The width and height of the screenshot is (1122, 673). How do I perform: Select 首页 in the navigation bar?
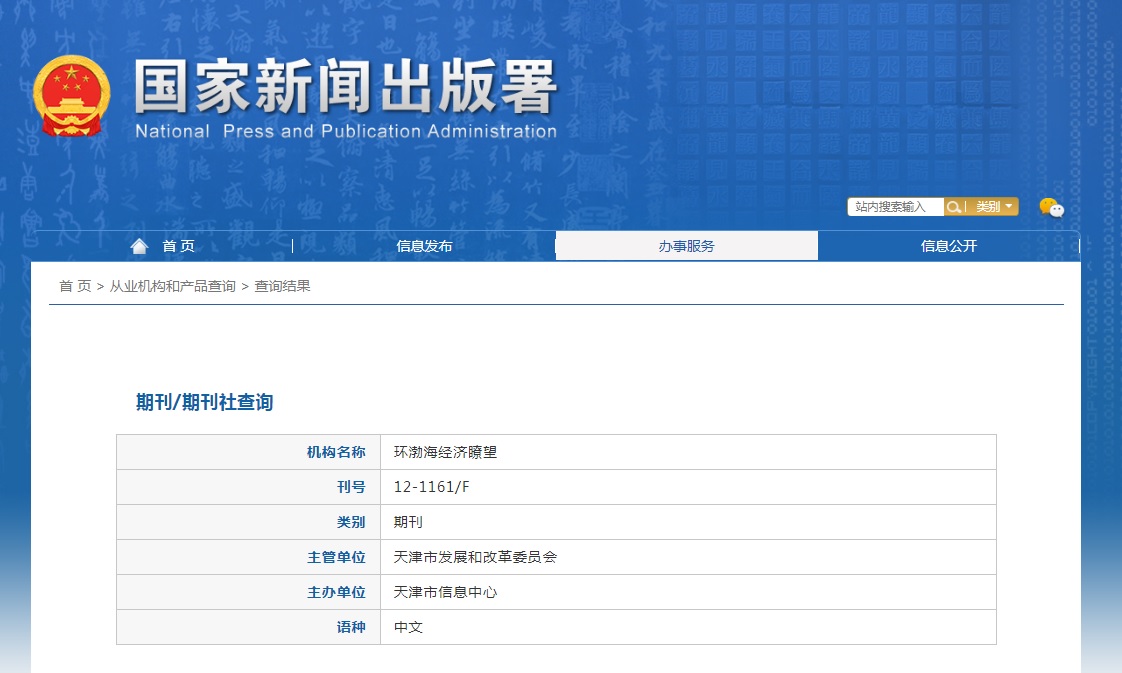(x=177, y=246)
